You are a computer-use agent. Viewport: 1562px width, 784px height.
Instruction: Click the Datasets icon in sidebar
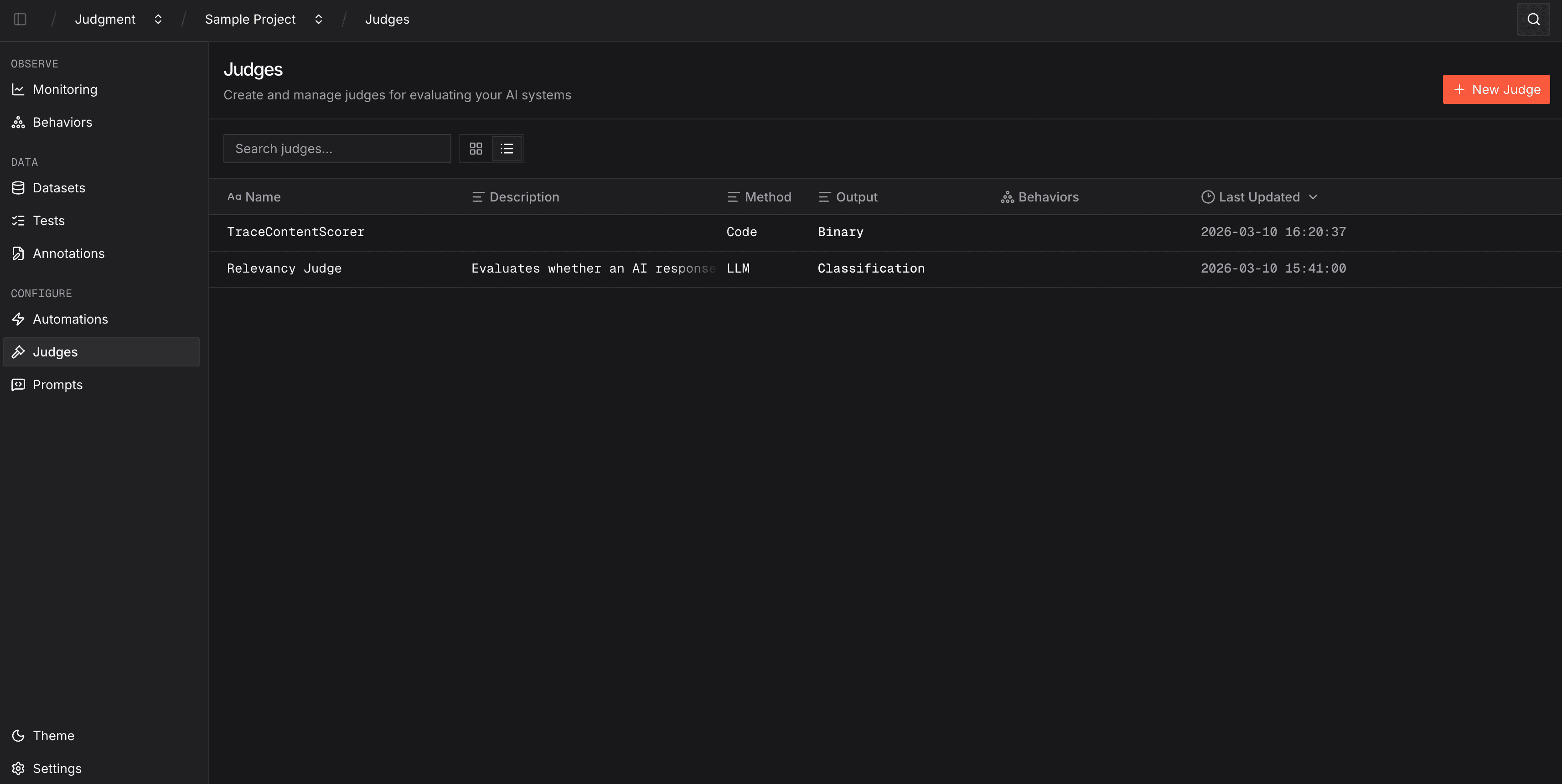pos(18,187)
